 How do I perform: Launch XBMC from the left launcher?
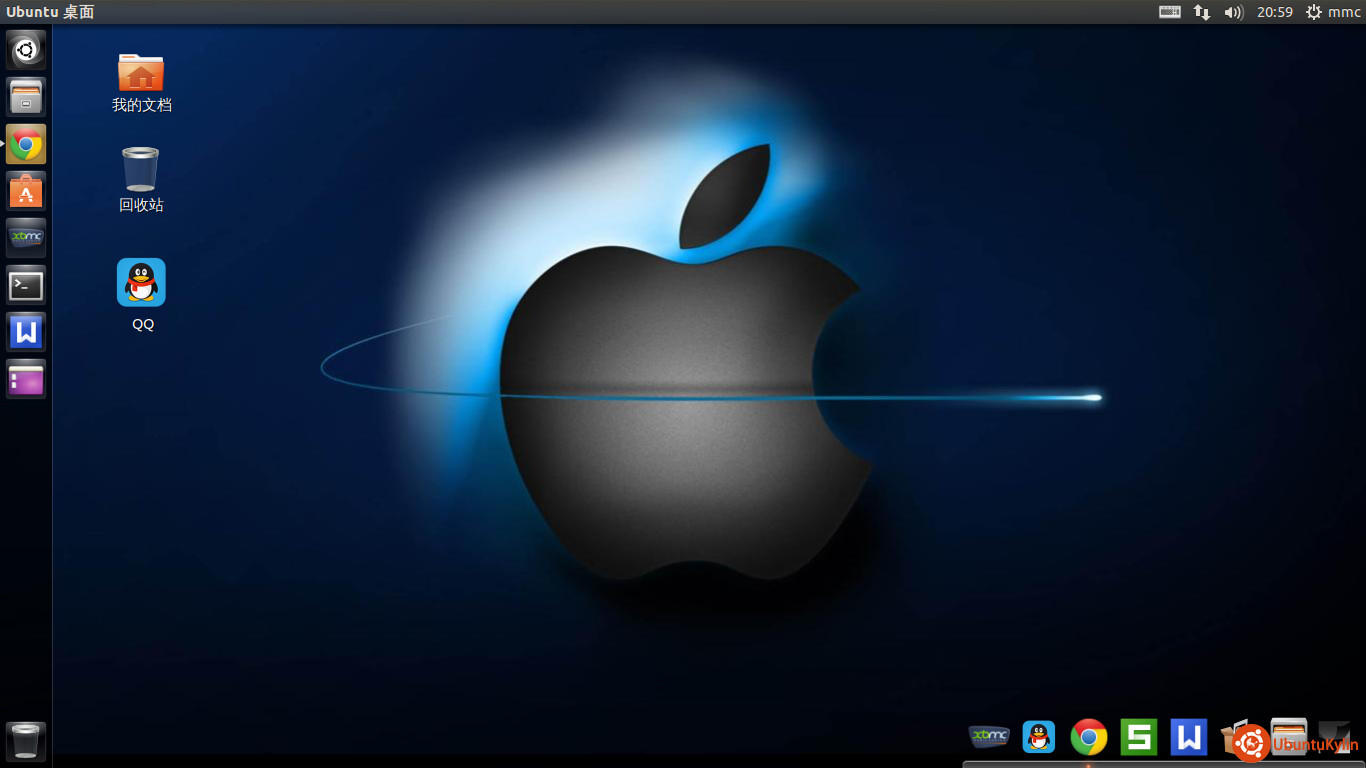pos(26,238)
